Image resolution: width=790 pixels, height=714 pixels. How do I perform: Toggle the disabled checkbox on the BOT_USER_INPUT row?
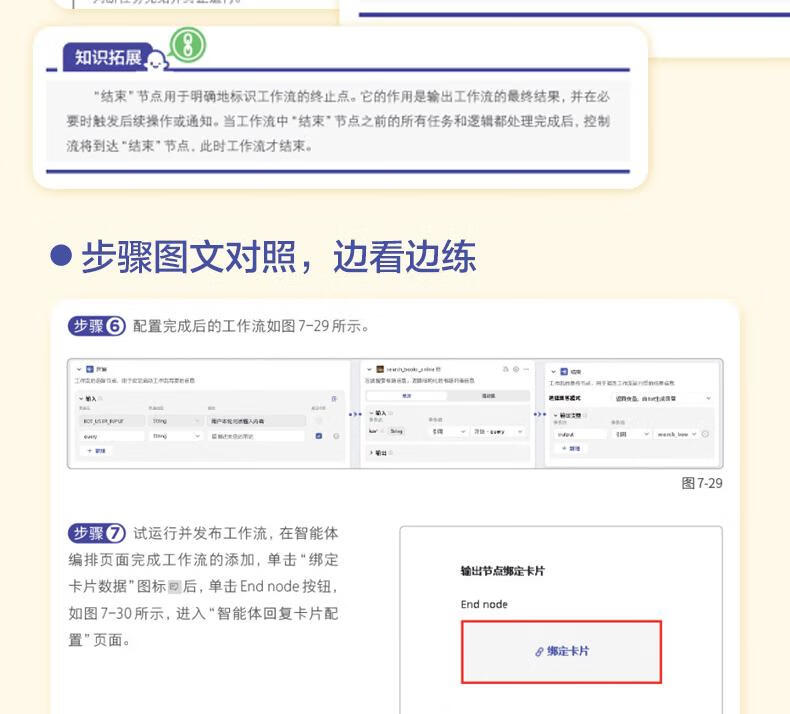coord(319,421)
